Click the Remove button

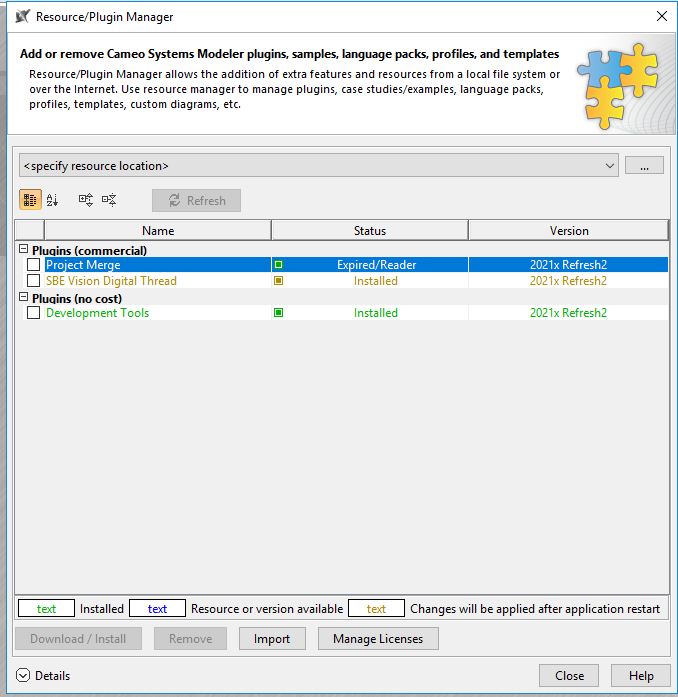(x=190, y=639)
